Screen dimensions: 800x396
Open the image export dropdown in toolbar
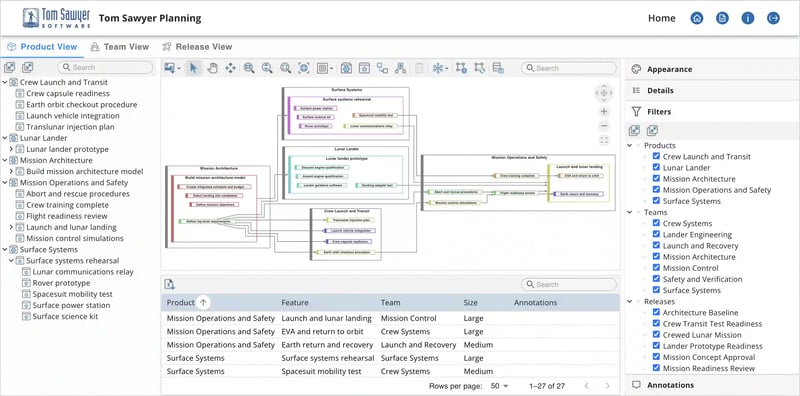point(172,68)
